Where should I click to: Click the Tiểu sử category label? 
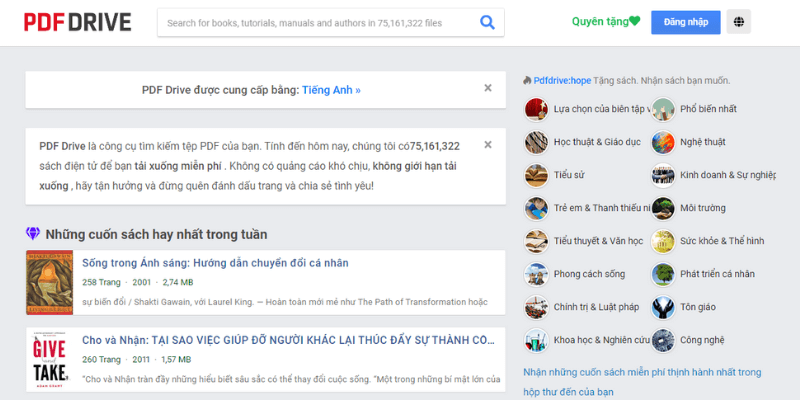pyautogui.click(x=569, y=175)
